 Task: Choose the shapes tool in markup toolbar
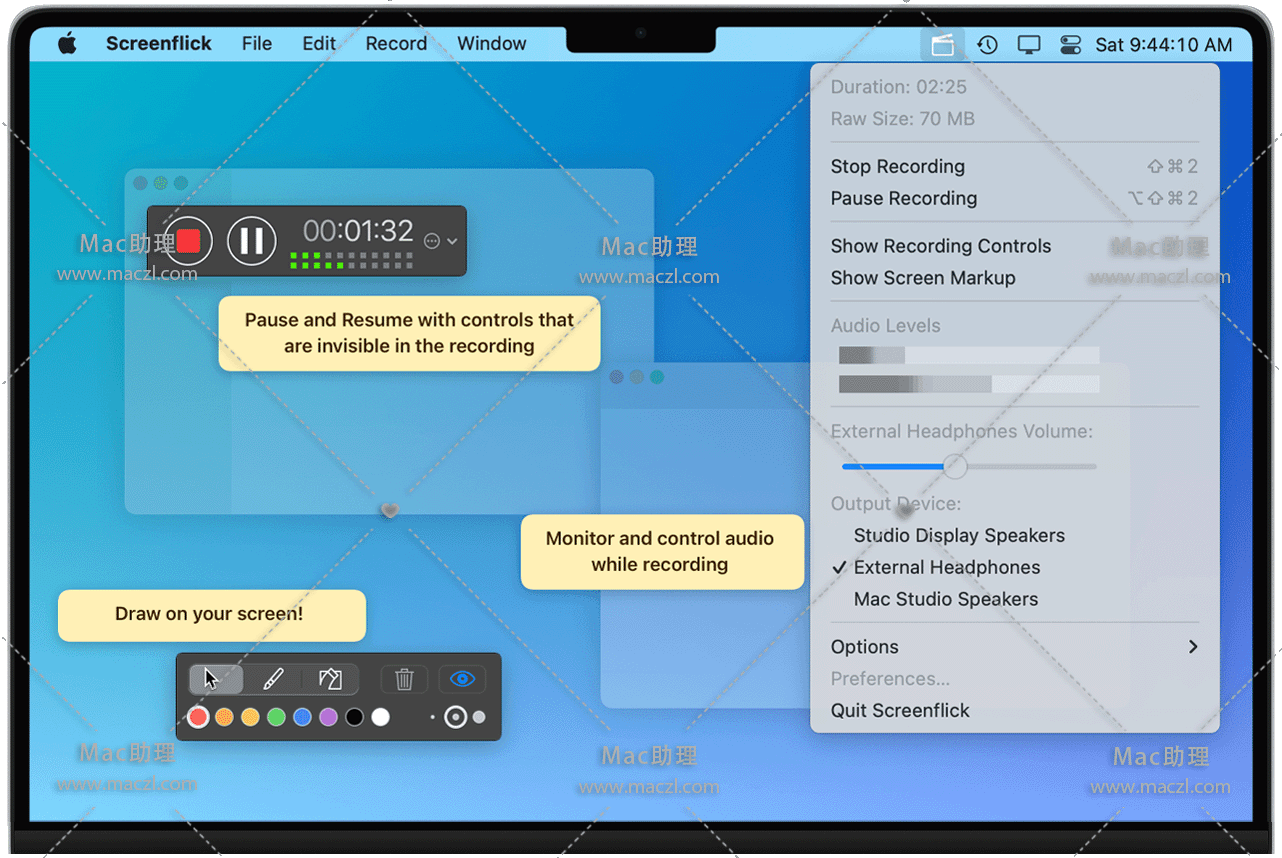tap(330, 679)
